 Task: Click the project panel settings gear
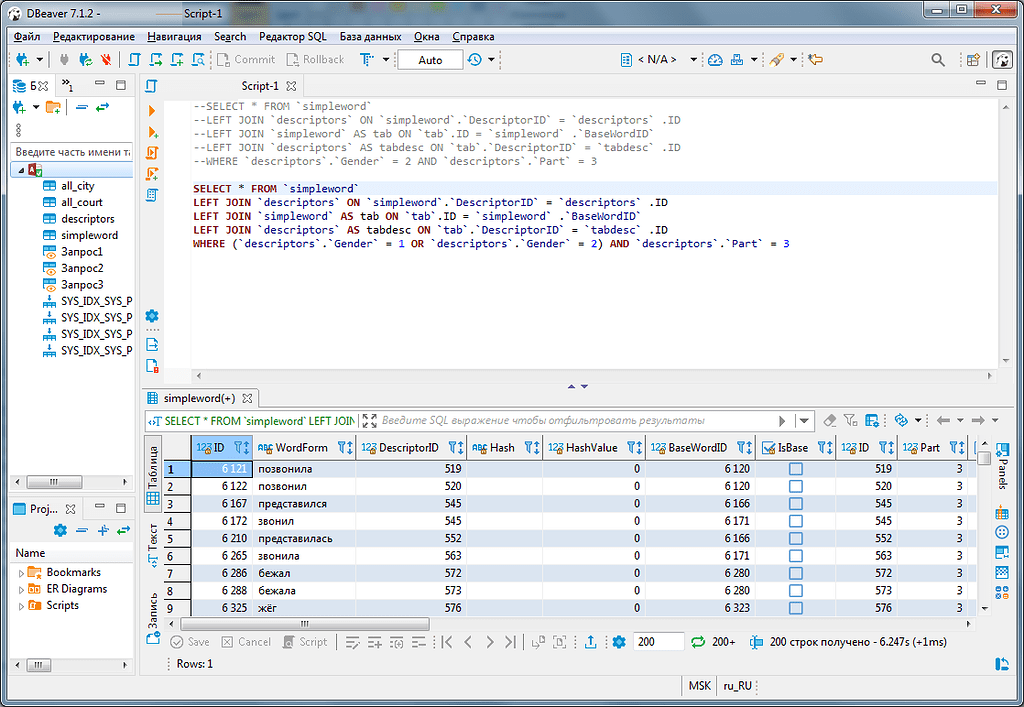60,531
